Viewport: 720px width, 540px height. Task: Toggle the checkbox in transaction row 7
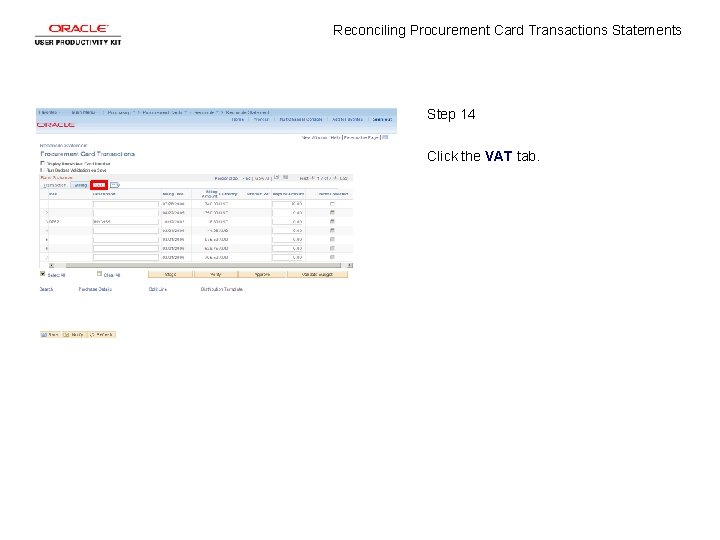[332, 257]
